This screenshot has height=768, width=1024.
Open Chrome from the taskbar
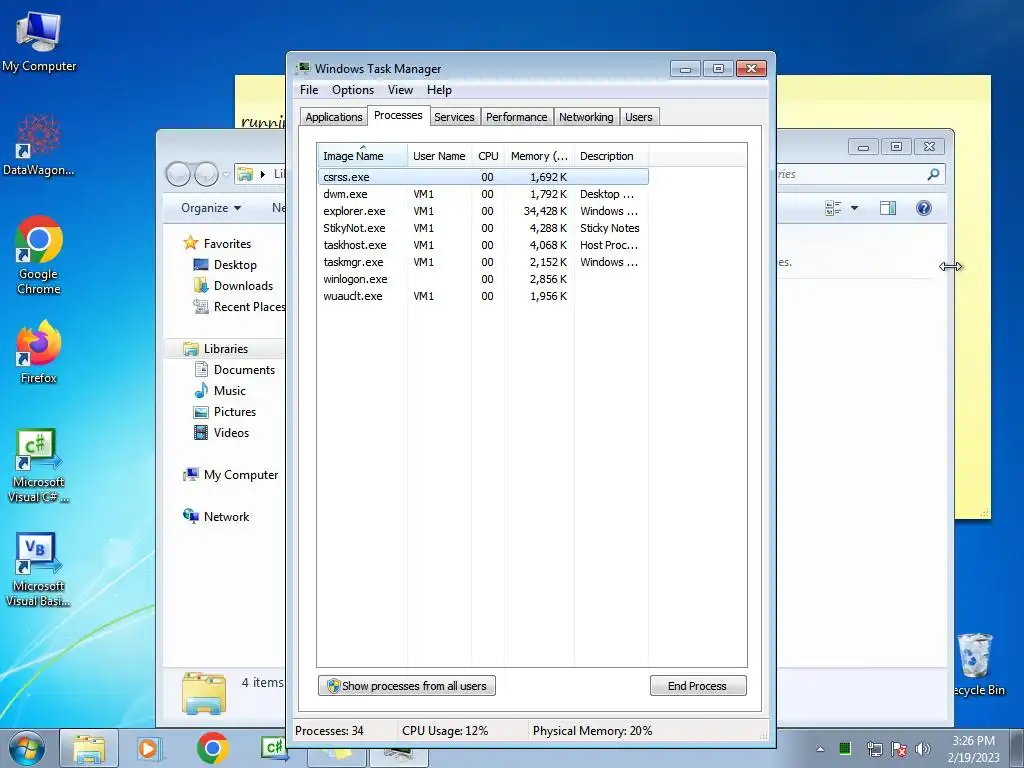pyautogui.click(x=212, y=748)
